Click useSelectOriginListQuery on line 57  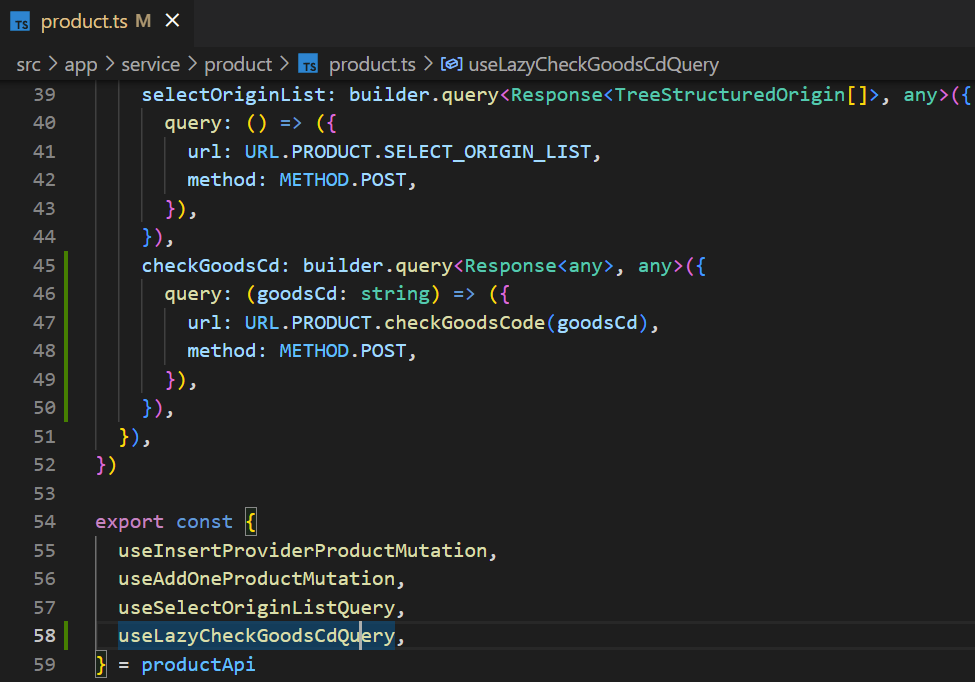click(257, 608)
